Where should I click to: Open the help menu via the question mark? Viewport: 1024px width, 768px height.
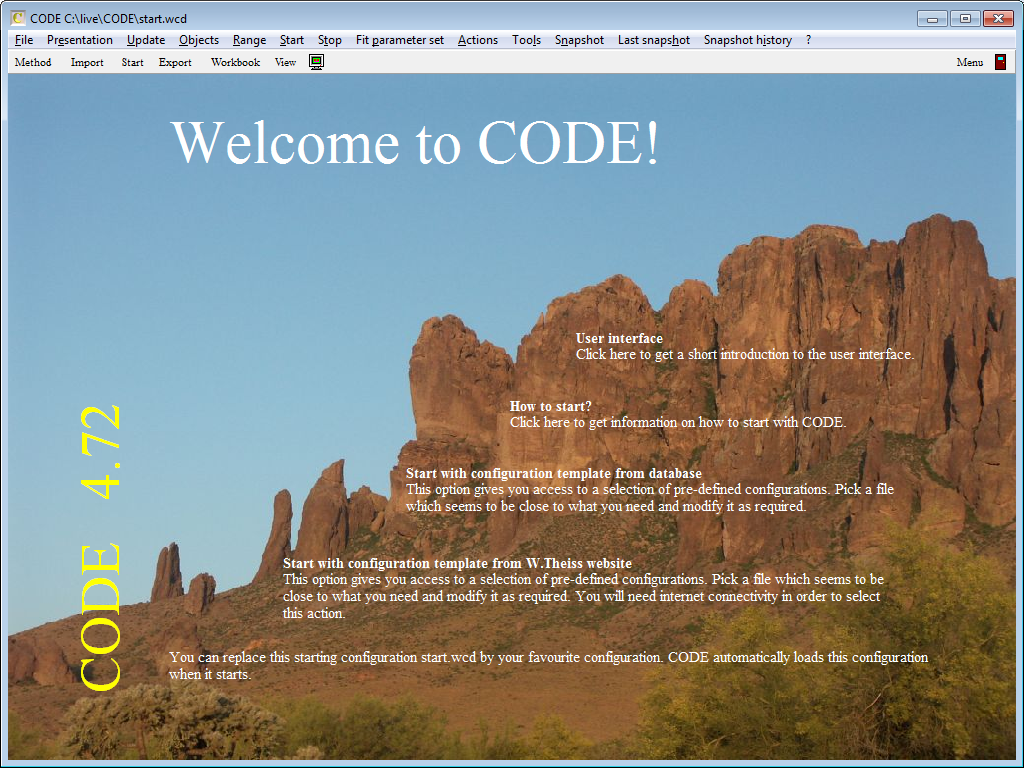807,40
